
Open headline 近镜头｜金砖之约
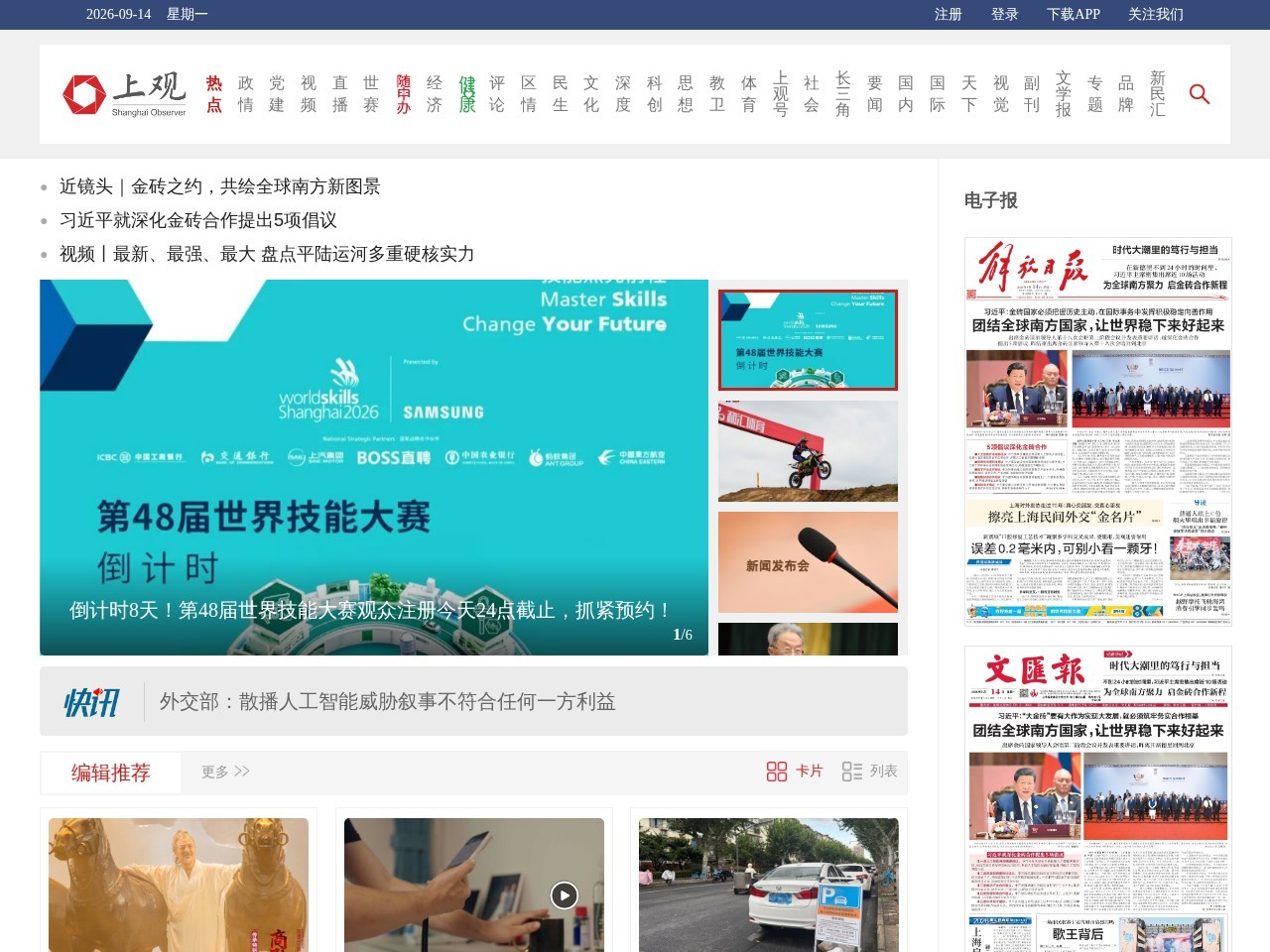(220, 186)
